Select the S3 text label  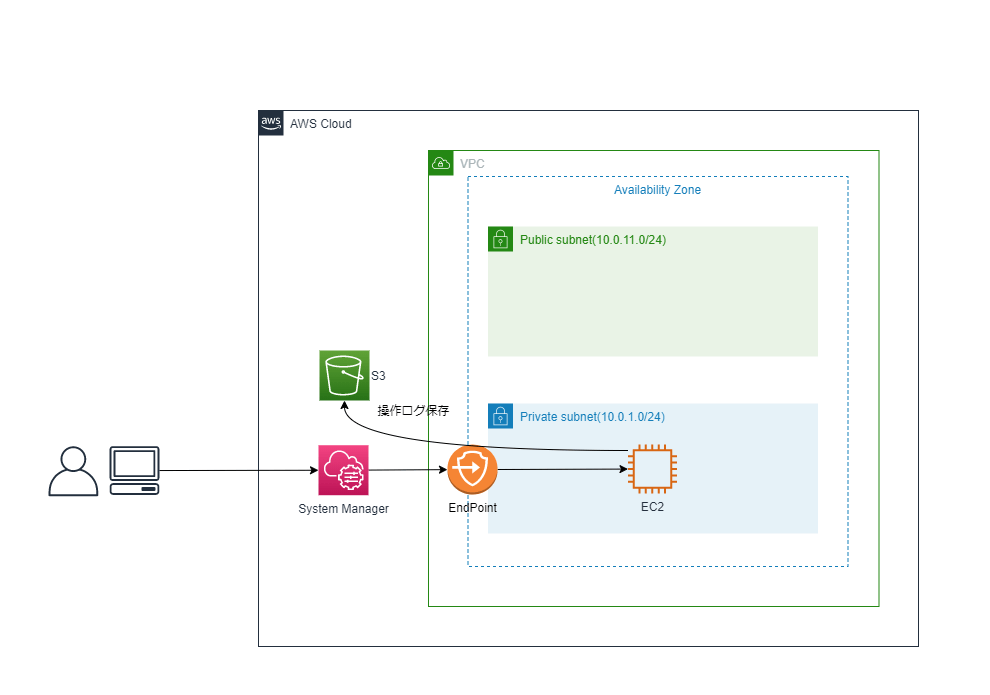(378, 376)
